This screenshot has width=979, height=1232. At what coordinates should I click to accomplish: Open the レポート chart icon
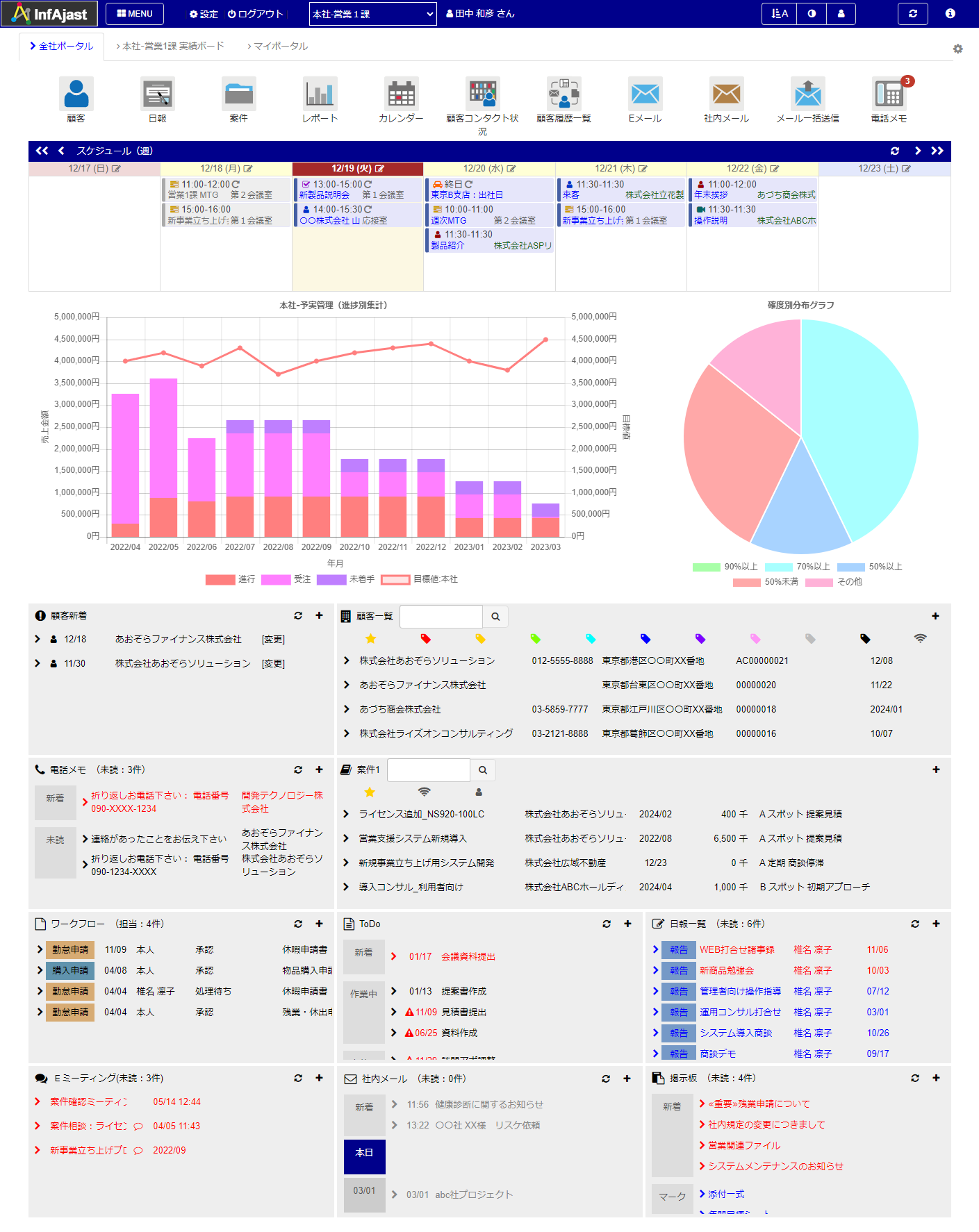320,94
